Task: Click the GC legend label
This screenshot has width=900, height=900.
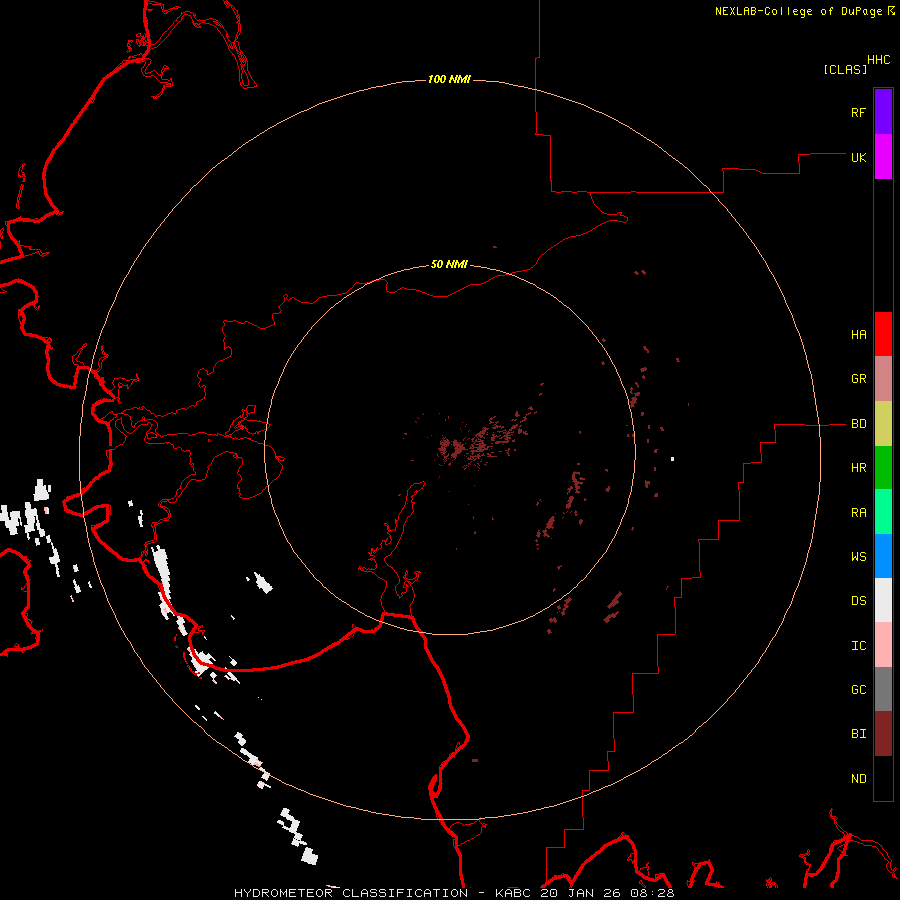Action: [859, 689]
